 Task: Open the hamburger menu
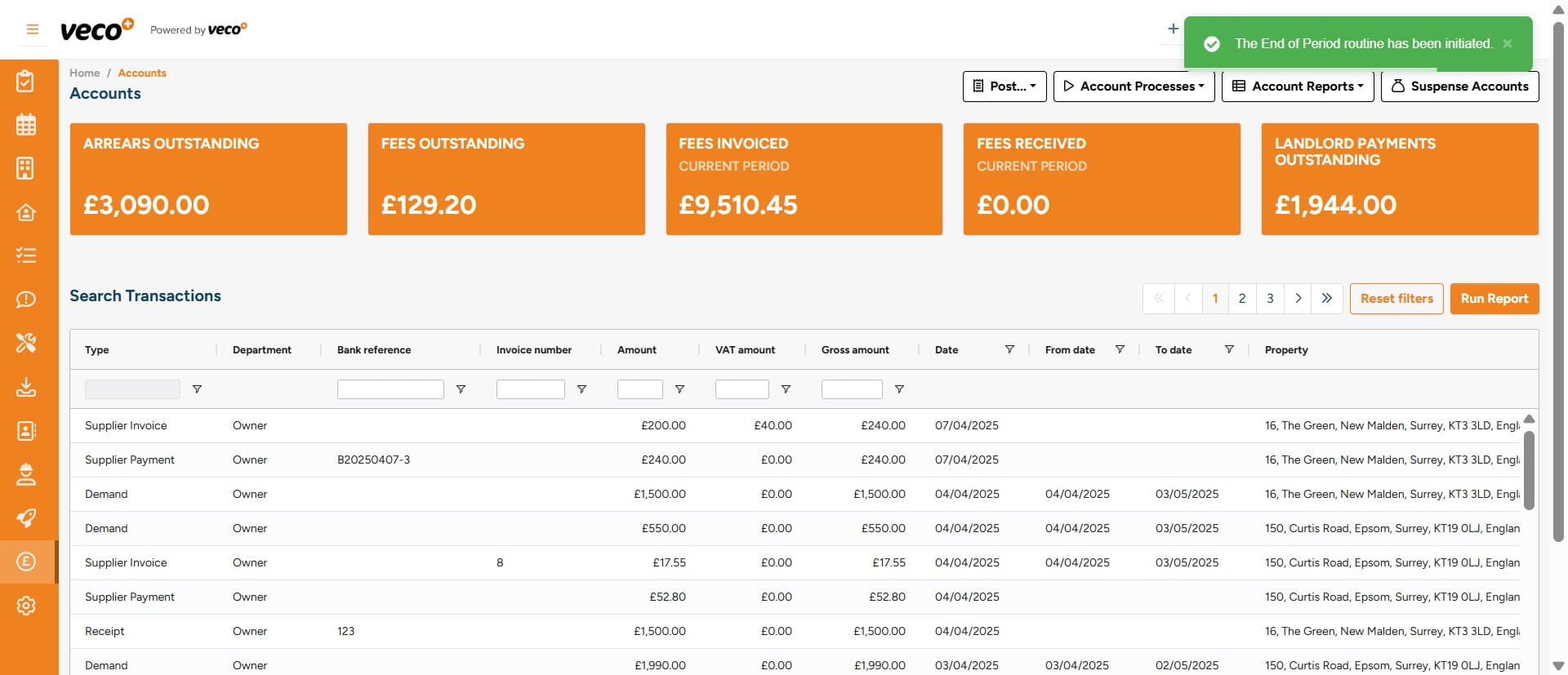[33, 29]
